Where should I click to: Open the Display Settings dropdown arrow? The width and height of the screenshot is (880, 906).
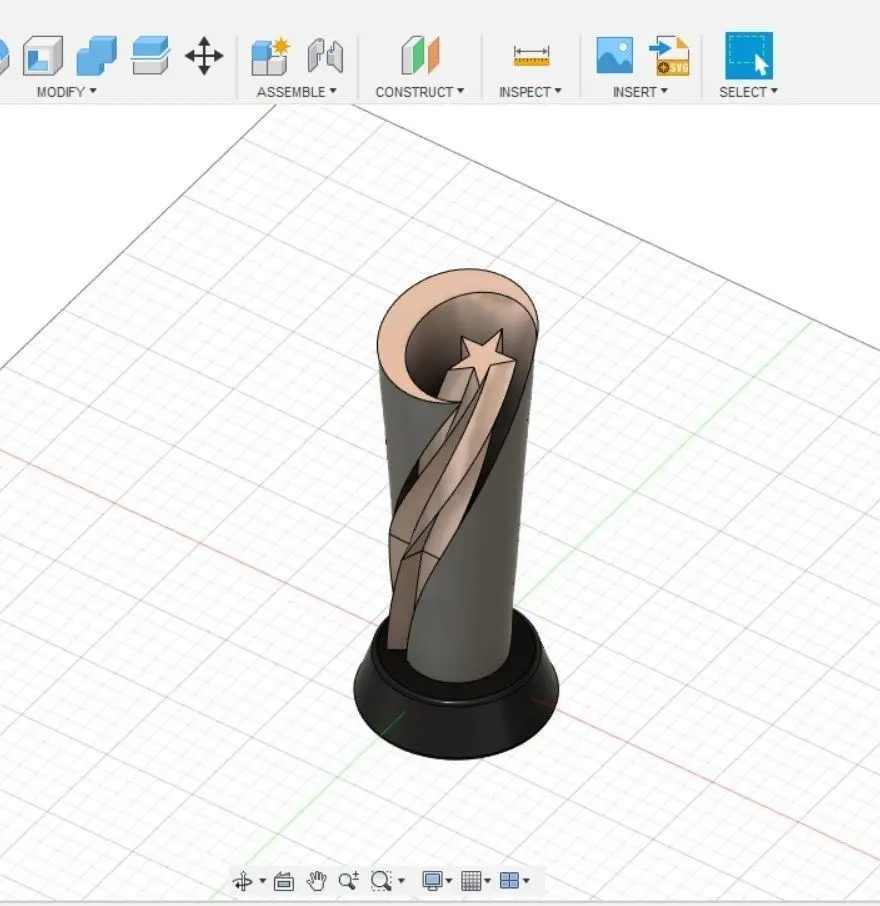448,881
